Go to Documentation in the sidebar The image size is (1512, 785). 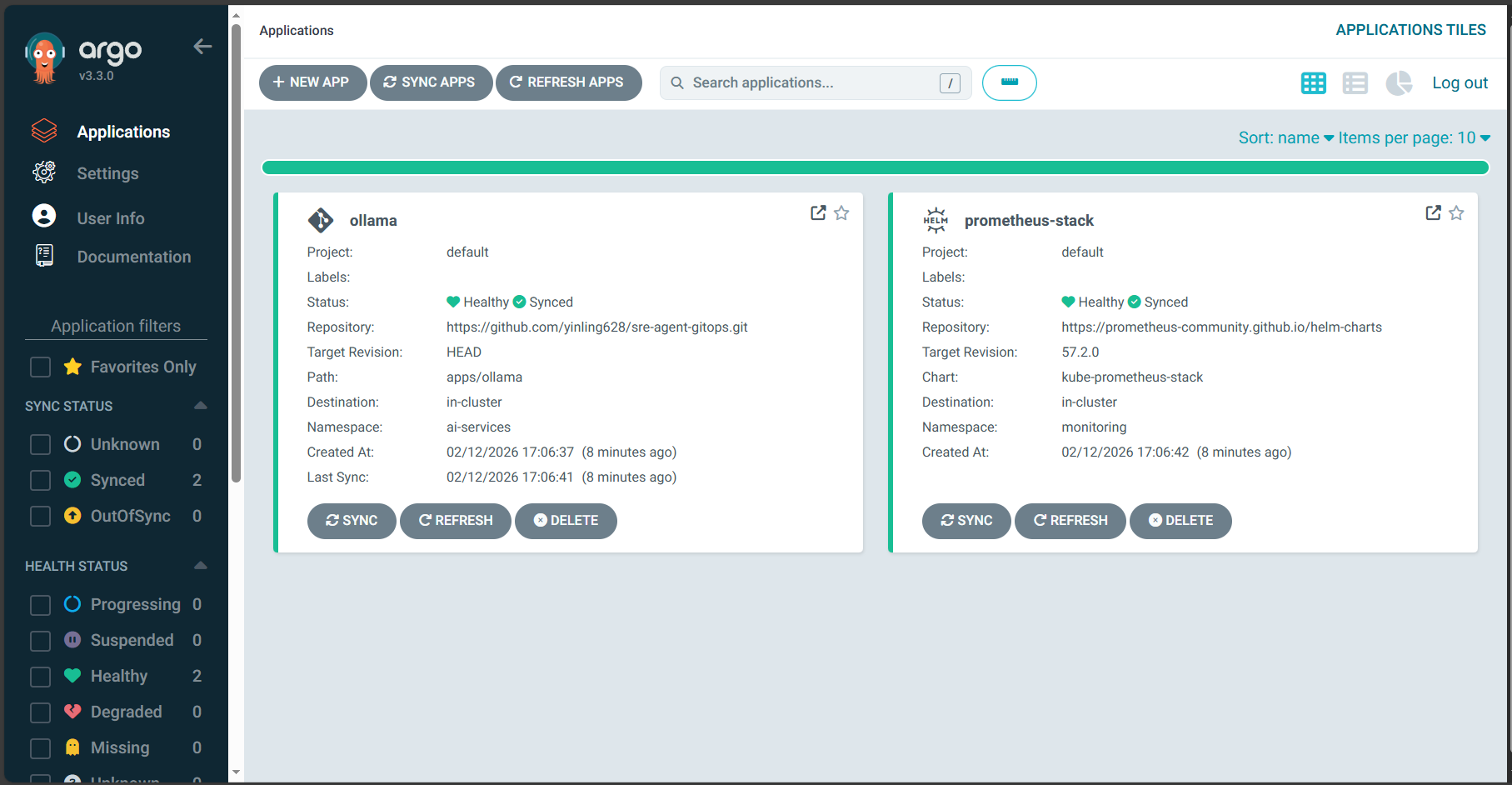pyautogui.click(x=134, y=257)
